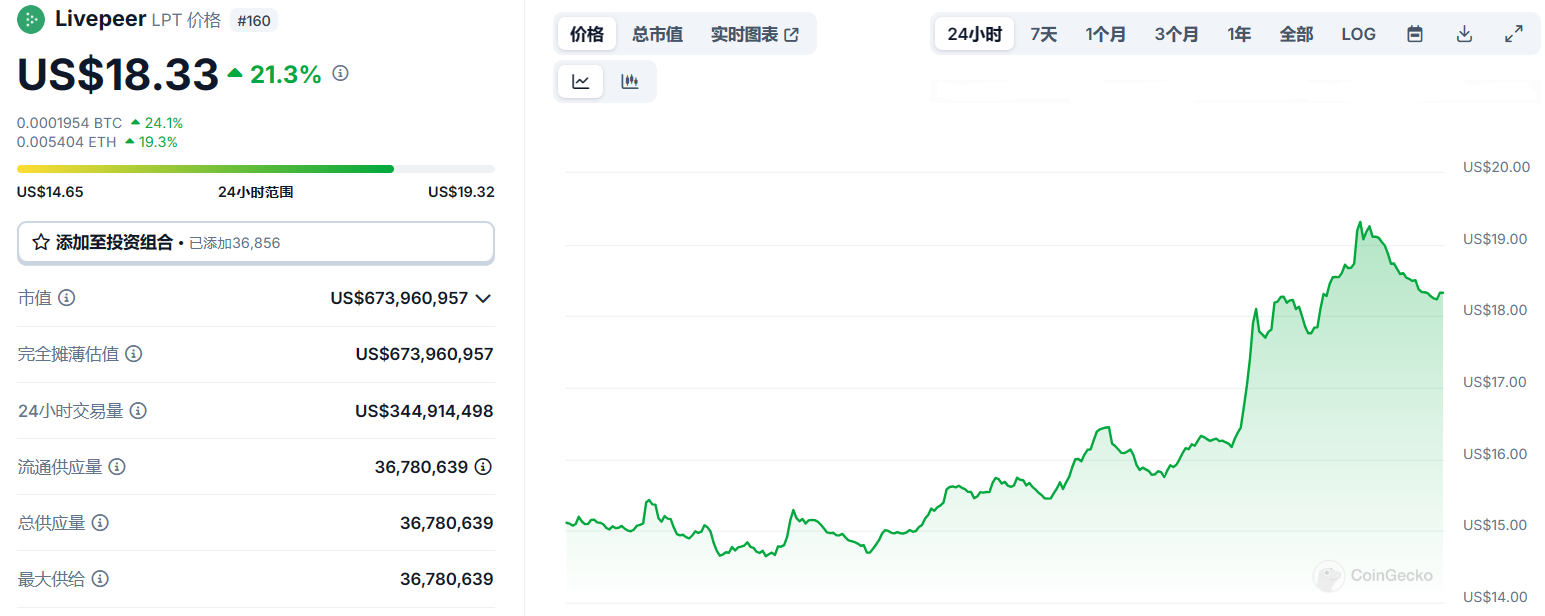Select the 7天 time range
This screenshot has width=1545, height=616.
pos(1043,34)
